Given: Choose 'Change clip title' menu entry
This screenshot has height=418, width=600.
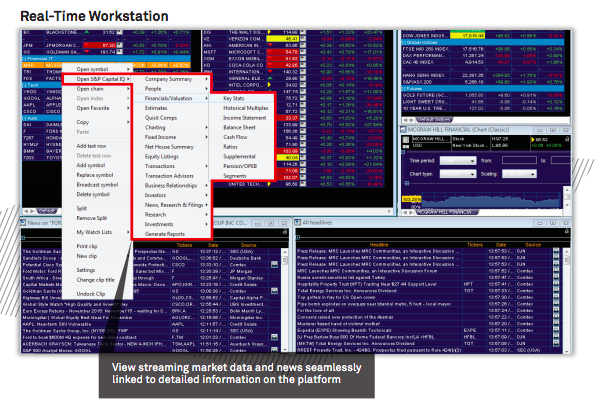Looking at the screenshot, I should pyautogui.click(x=97, y=280).
